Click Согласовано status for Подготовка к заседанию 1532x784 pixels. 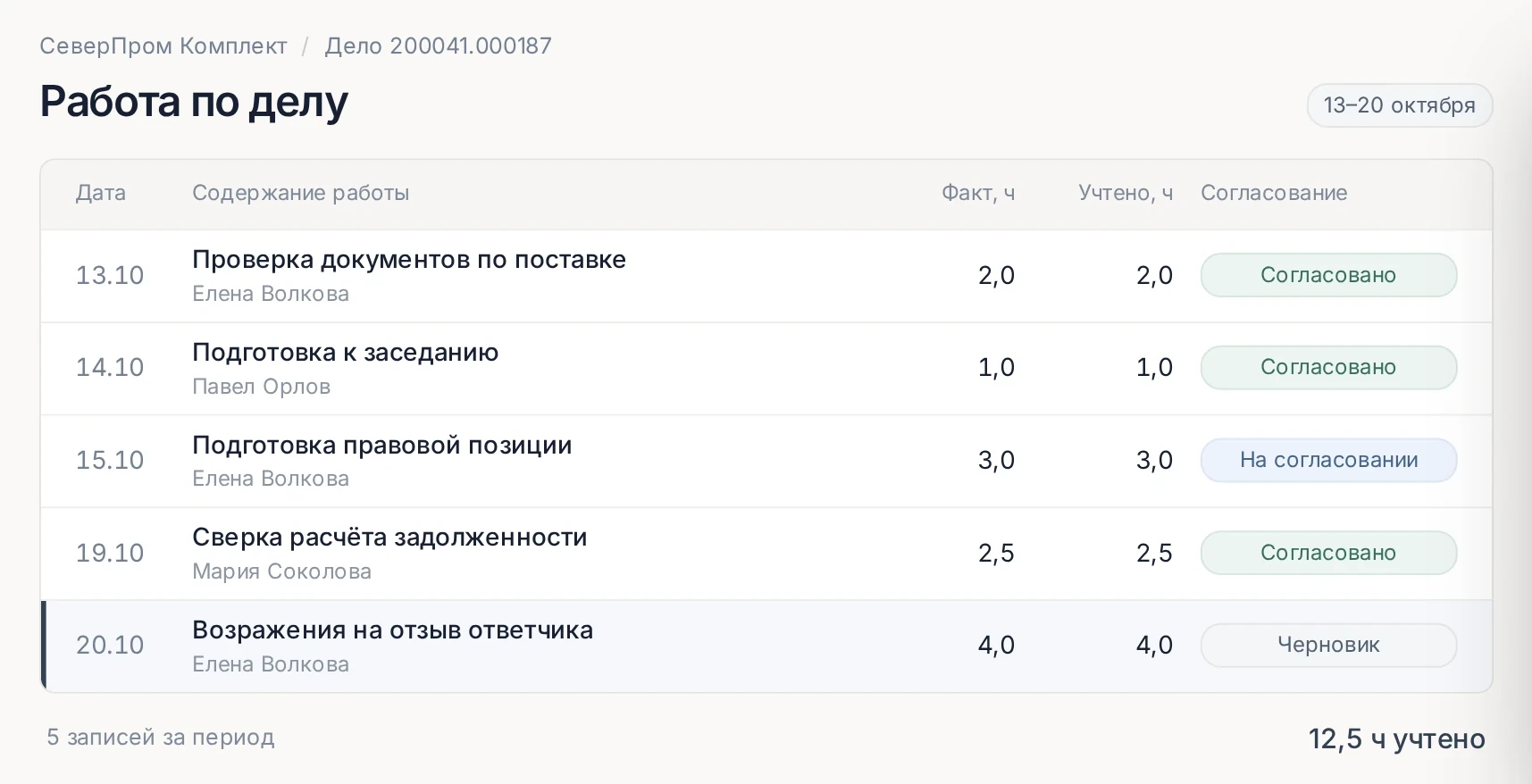(x=1328, y=367)
